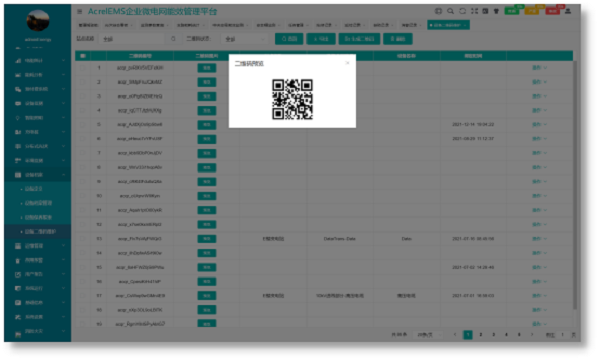Open the page size dropdown in pagination

click(x=428, y=335)
